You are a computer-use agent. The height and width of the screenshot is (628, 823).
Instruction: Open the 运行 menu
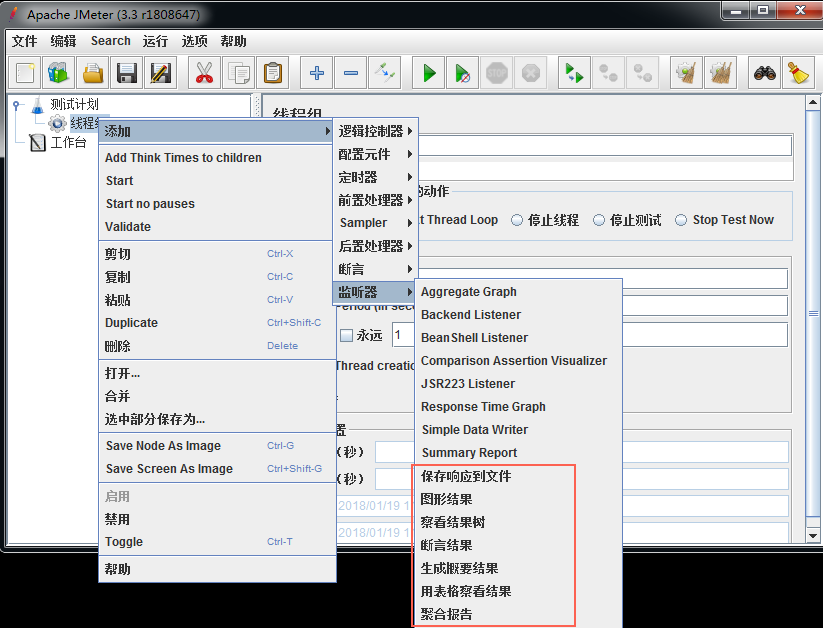pos(155,41)
